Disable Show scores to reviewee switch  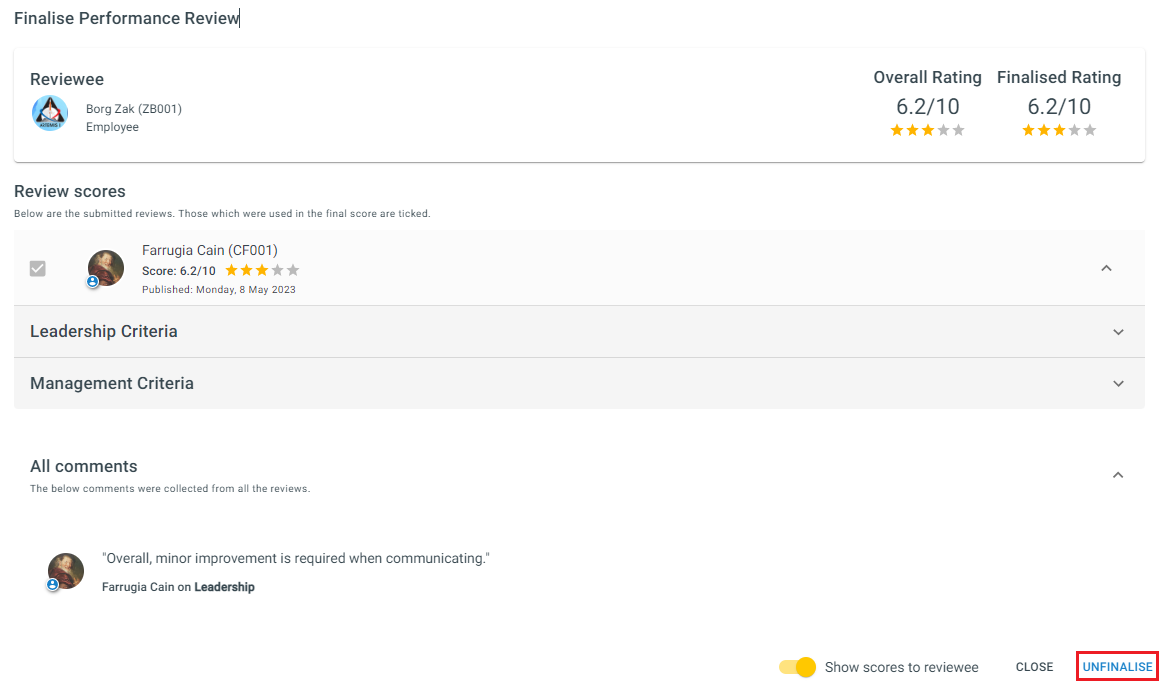point(797,667)
